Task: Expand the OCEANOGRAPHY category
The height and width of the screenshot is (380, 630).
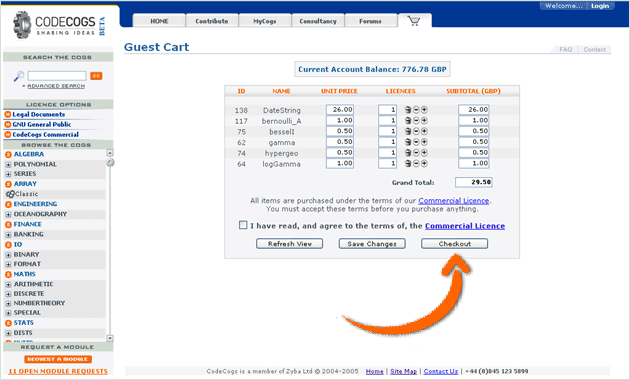Action: click(x=8, y=215)
